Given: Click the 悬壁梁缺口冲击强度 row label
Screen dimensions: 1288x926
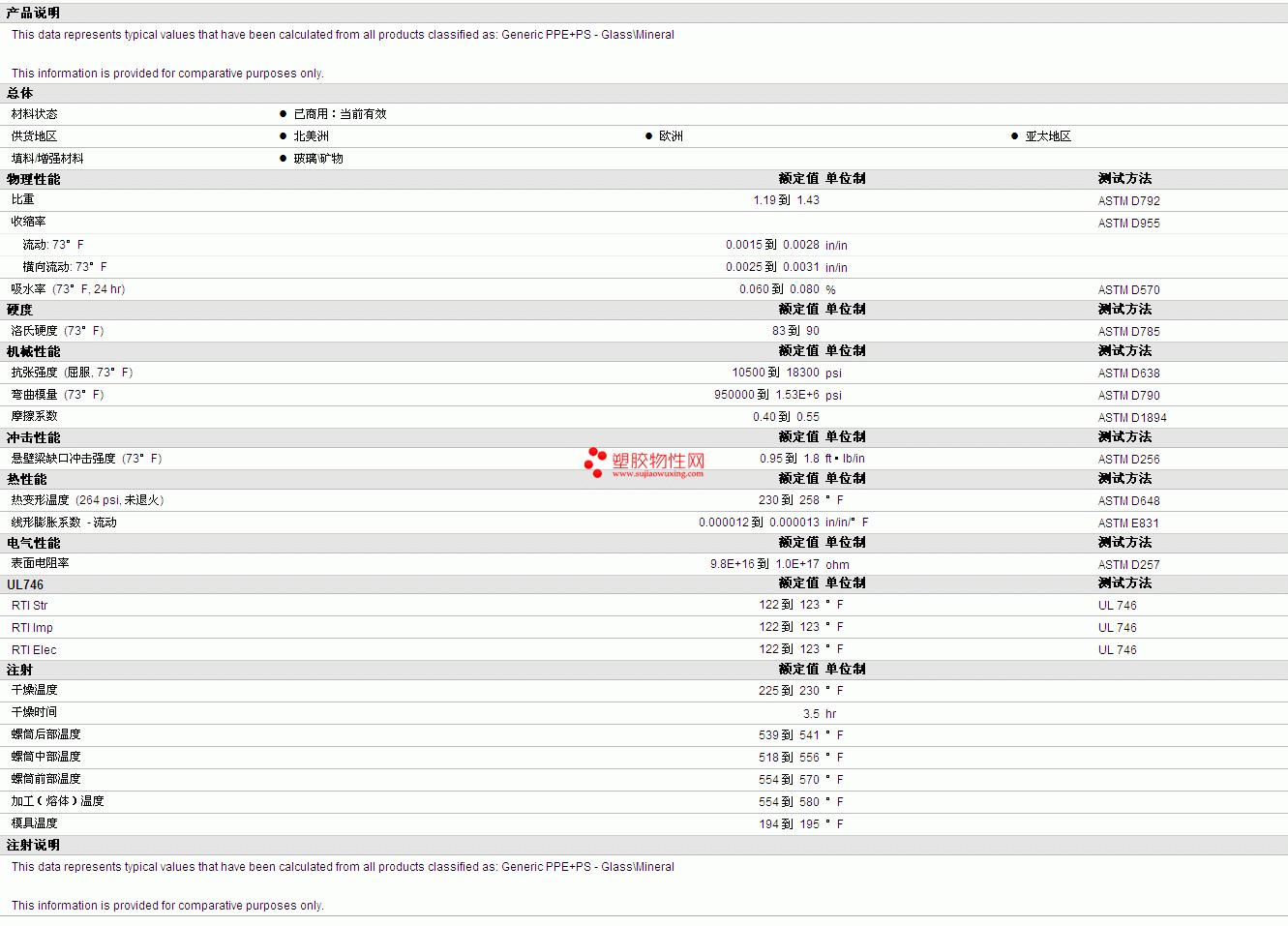Looking at the screenshot, I should 86,459.
